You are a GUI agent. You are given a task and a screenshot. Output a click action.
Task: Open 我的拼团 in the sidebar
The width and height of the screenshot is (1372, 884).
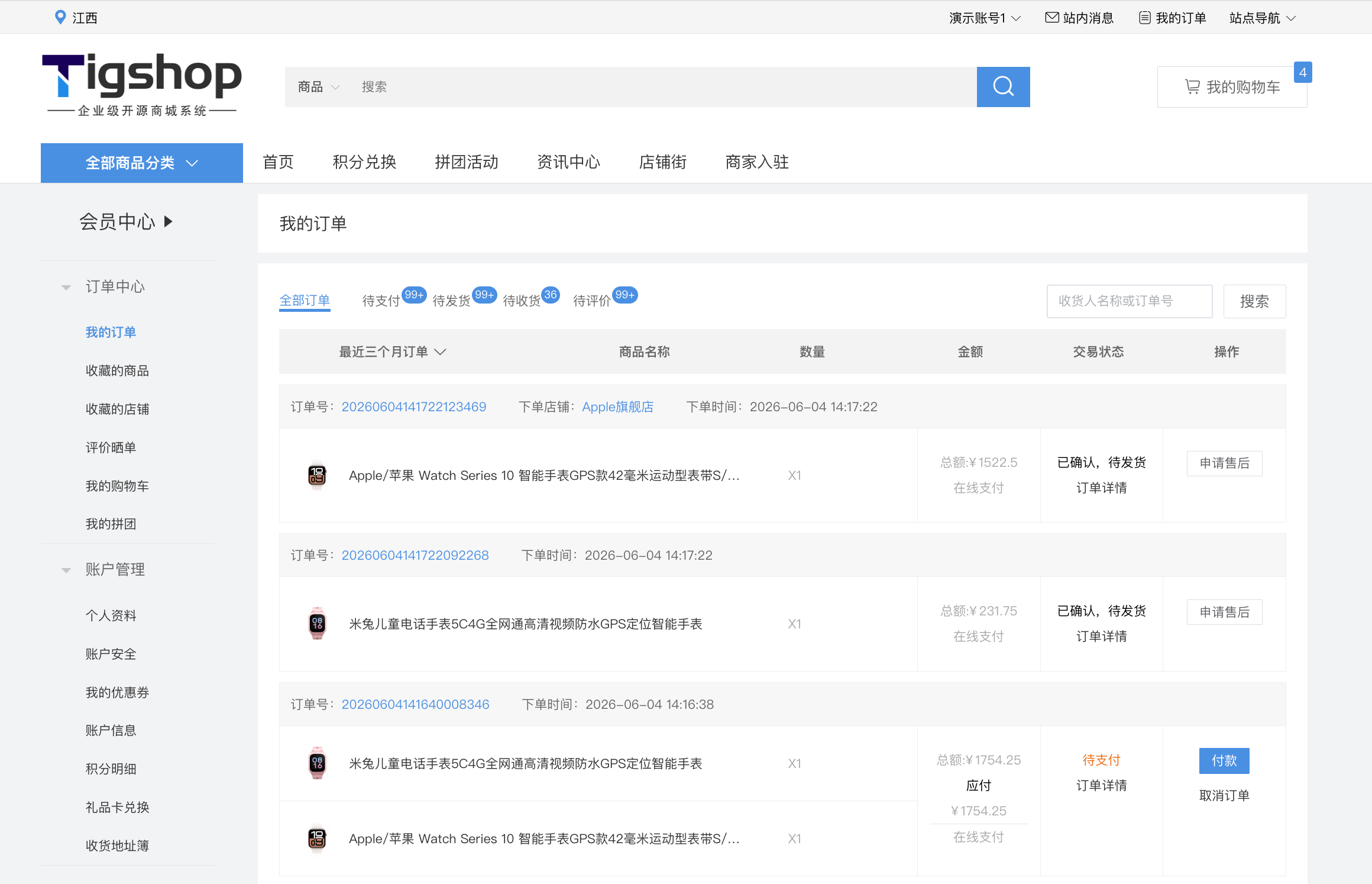(111, 524)
